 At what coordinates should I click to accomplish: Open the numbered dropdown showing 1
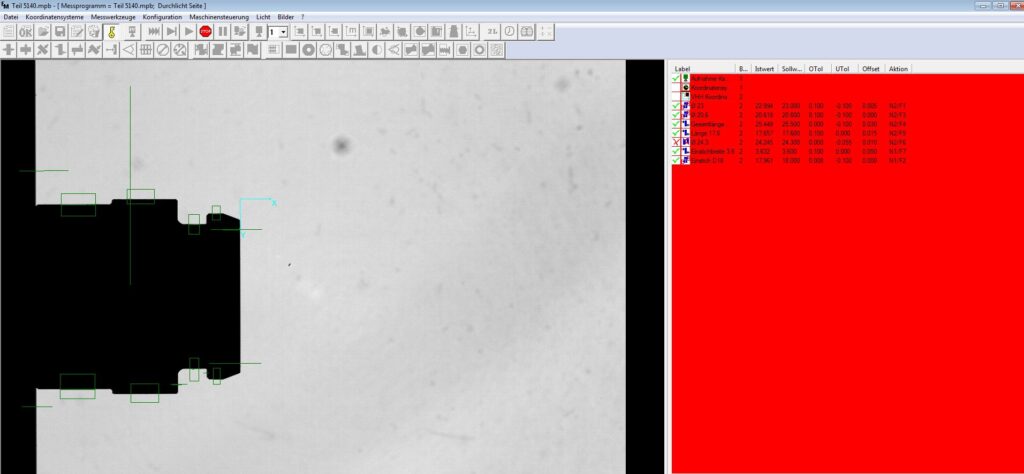point(284,32)
